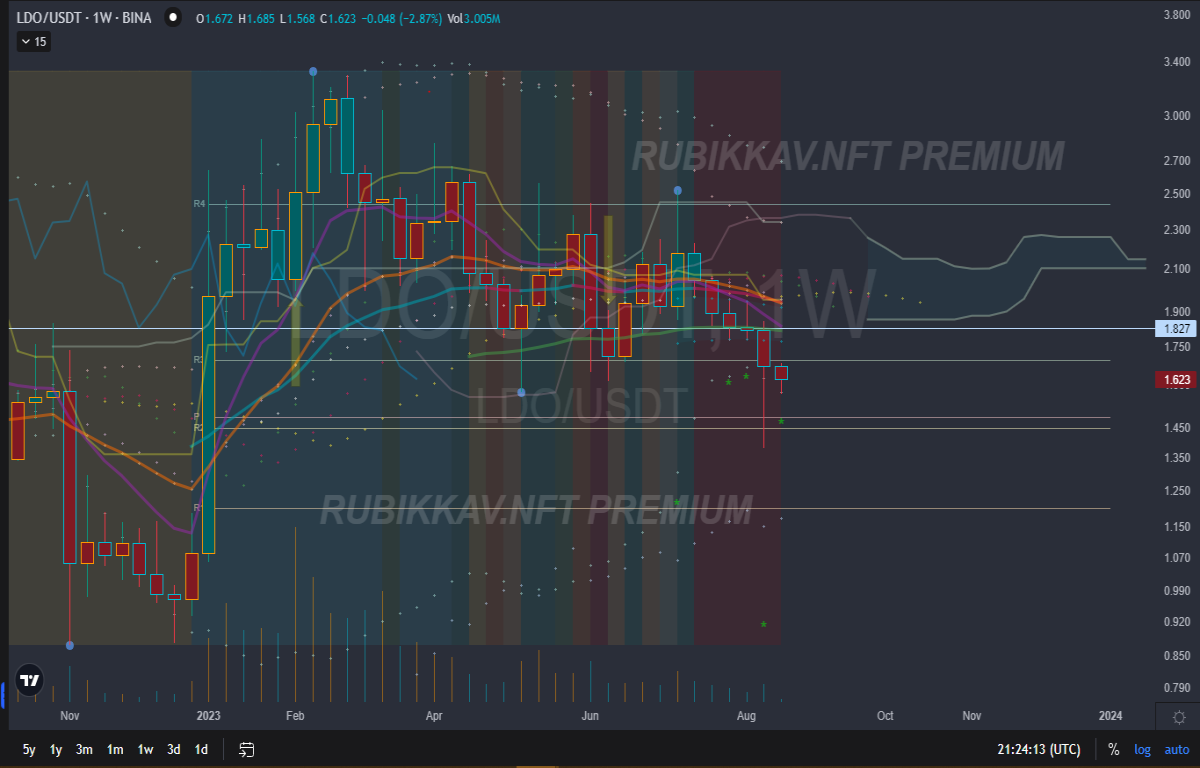
Task: Click the Oct label on time axis
Action: point(885,716)
